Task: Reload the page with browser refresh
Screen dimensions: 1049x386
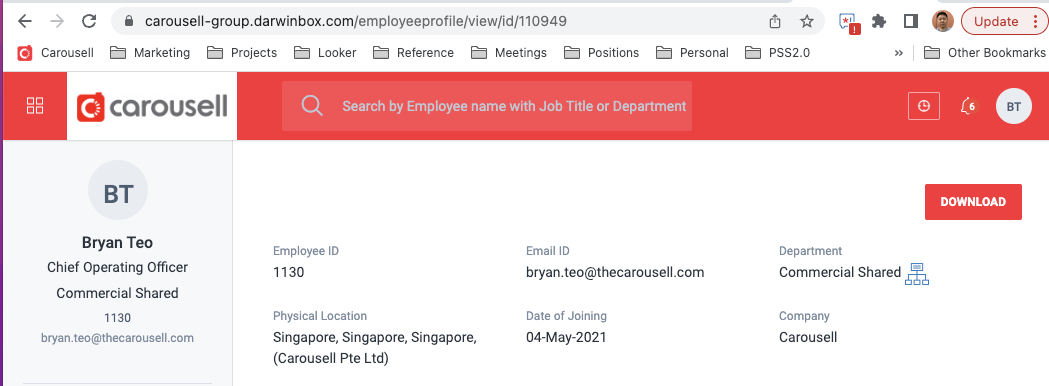Action: point(89,21)
